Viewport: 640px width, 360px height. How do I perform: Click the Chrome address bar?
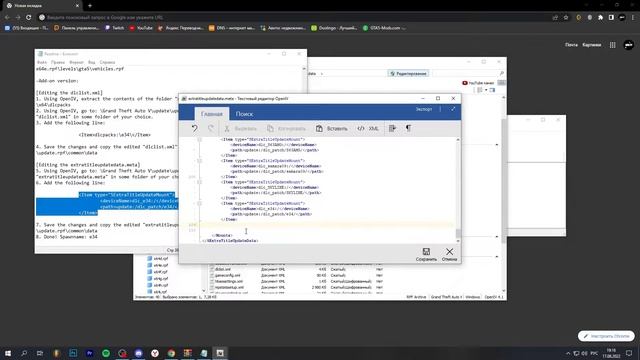(294, 18)
